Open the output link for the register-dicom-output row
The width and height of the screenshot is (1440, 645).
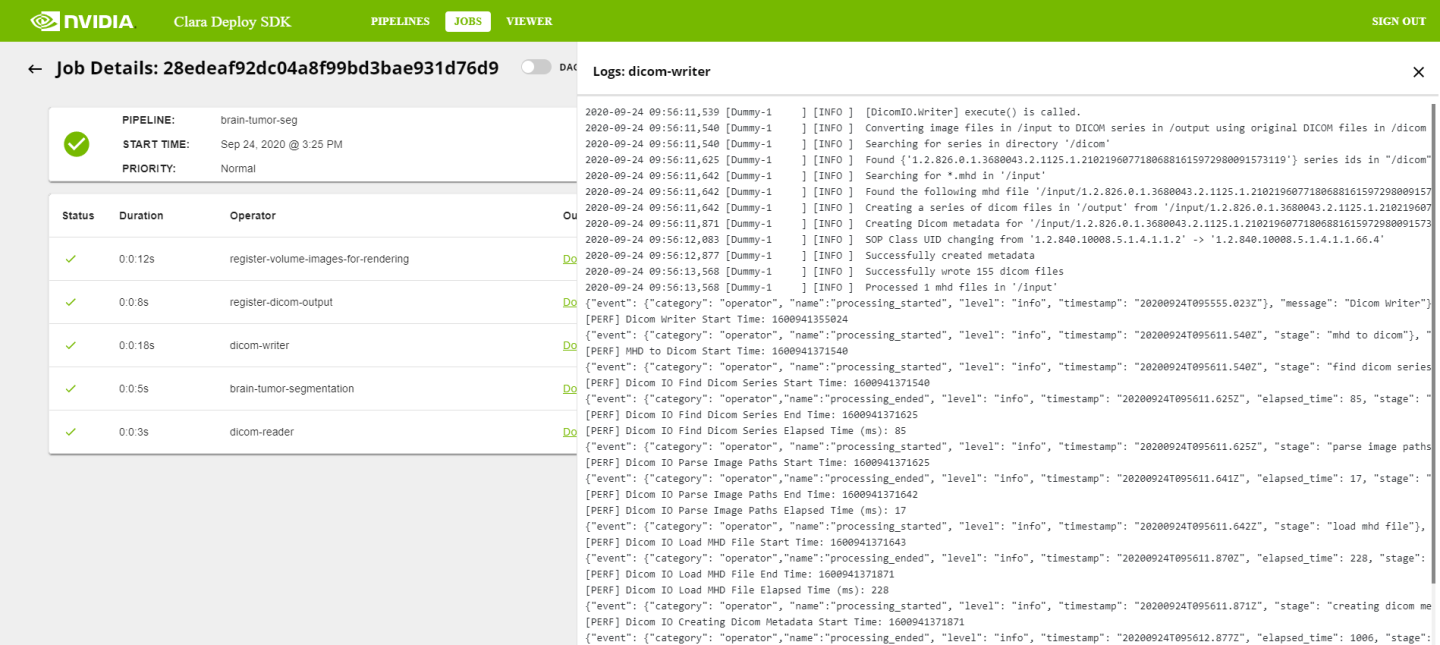[570, 302]
